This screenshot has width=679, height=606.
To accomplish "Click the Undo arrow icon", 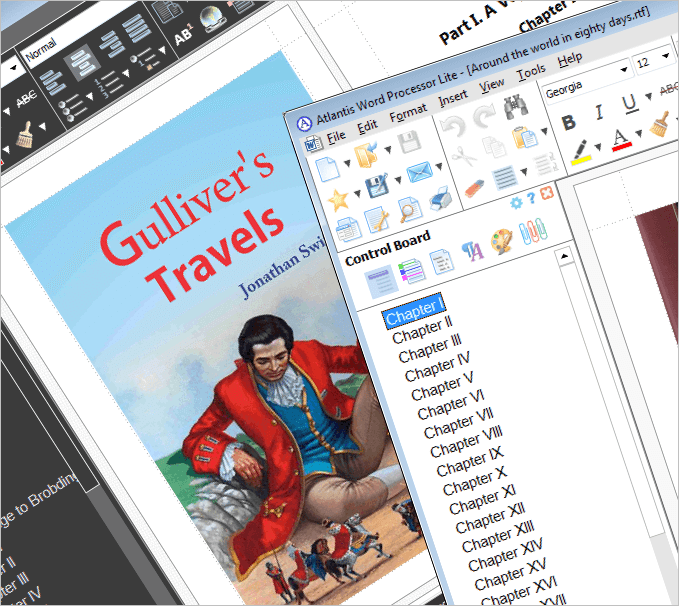I will click(x=453, y=126).
